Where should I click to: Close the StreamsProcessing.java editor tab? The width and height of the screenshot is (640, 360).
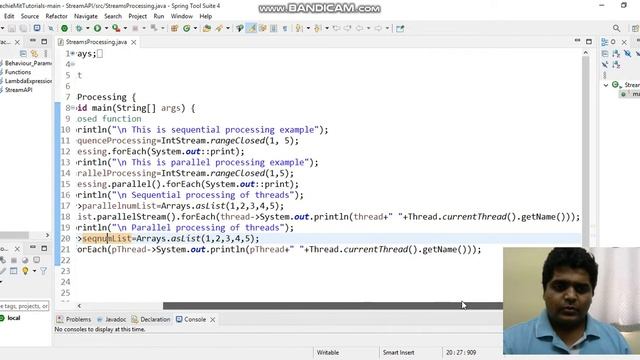coord(133,42)
